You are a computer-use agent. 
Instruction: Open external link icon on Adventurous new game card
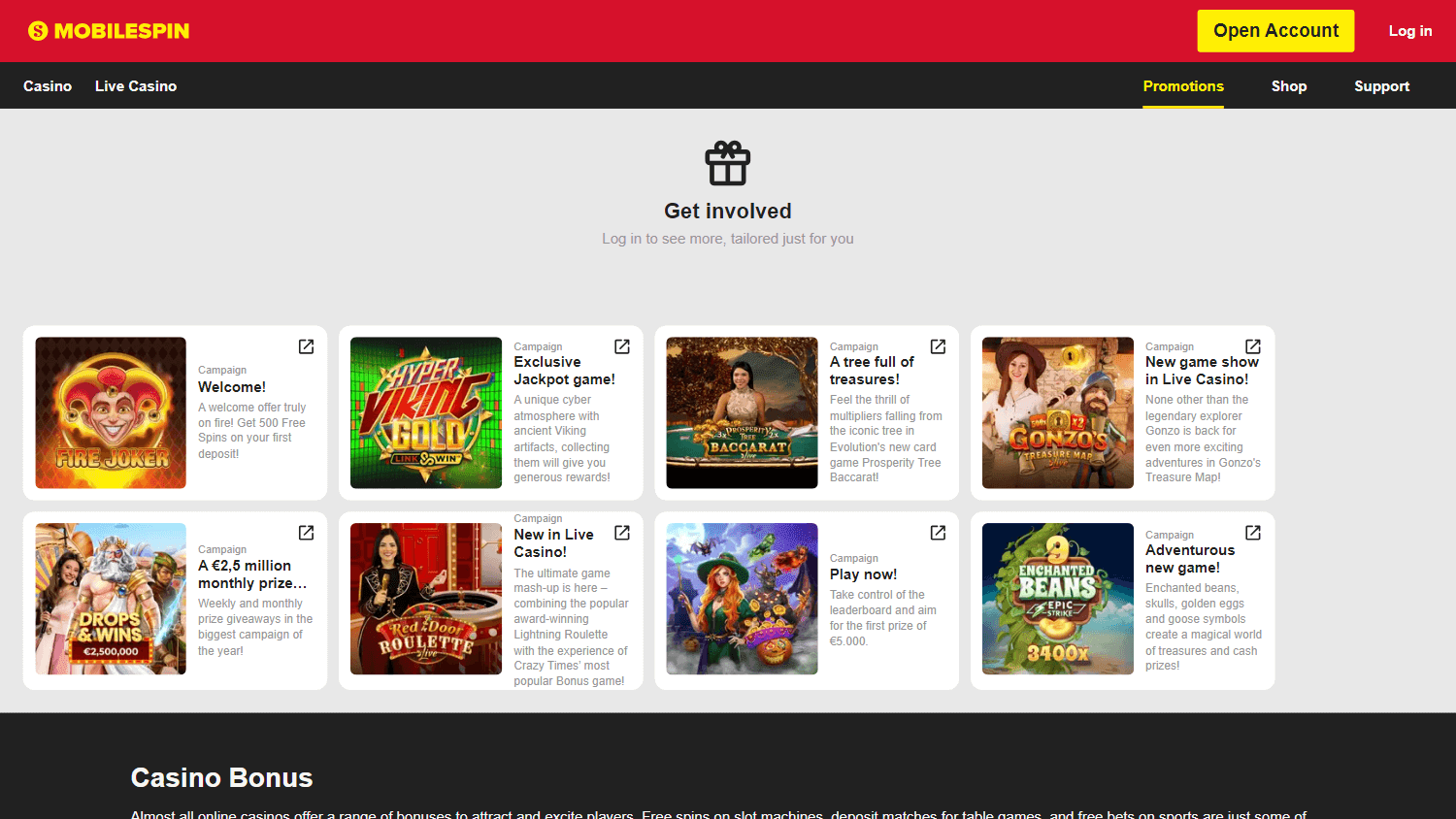click(x=1253, y=533)
